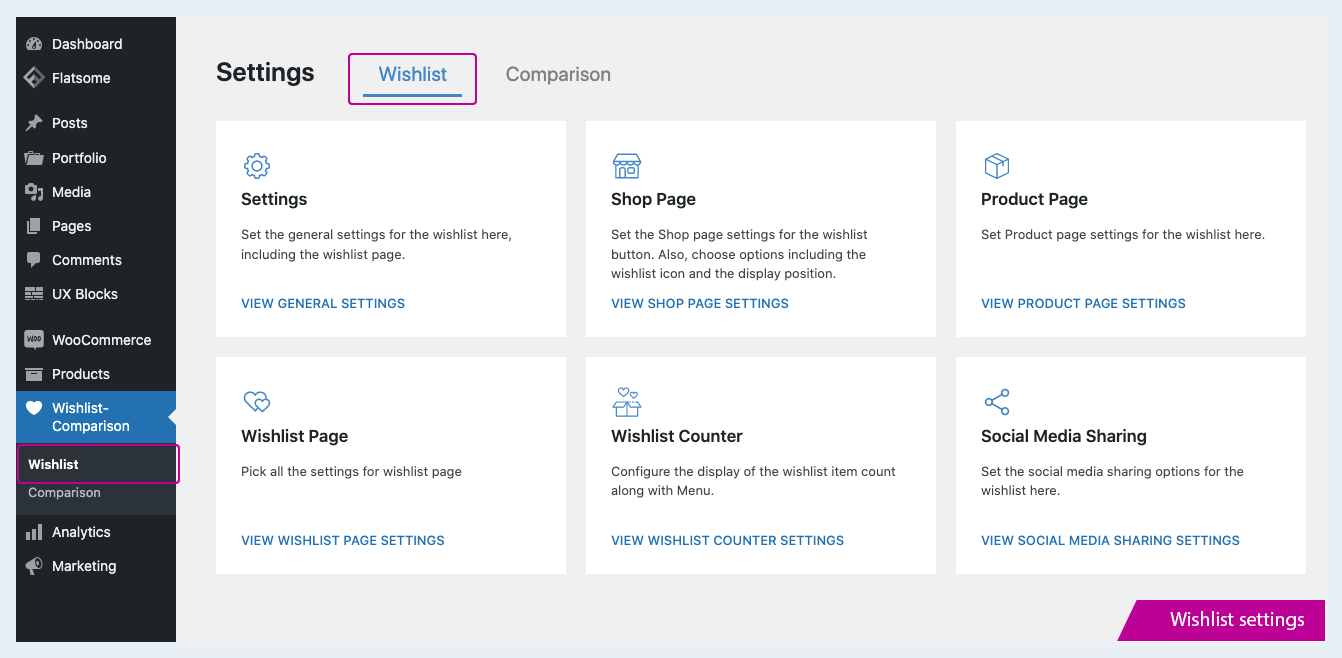Click the Pages sheets icon
The height and width of the screenshot is (658, 1342).
point(34,226)
